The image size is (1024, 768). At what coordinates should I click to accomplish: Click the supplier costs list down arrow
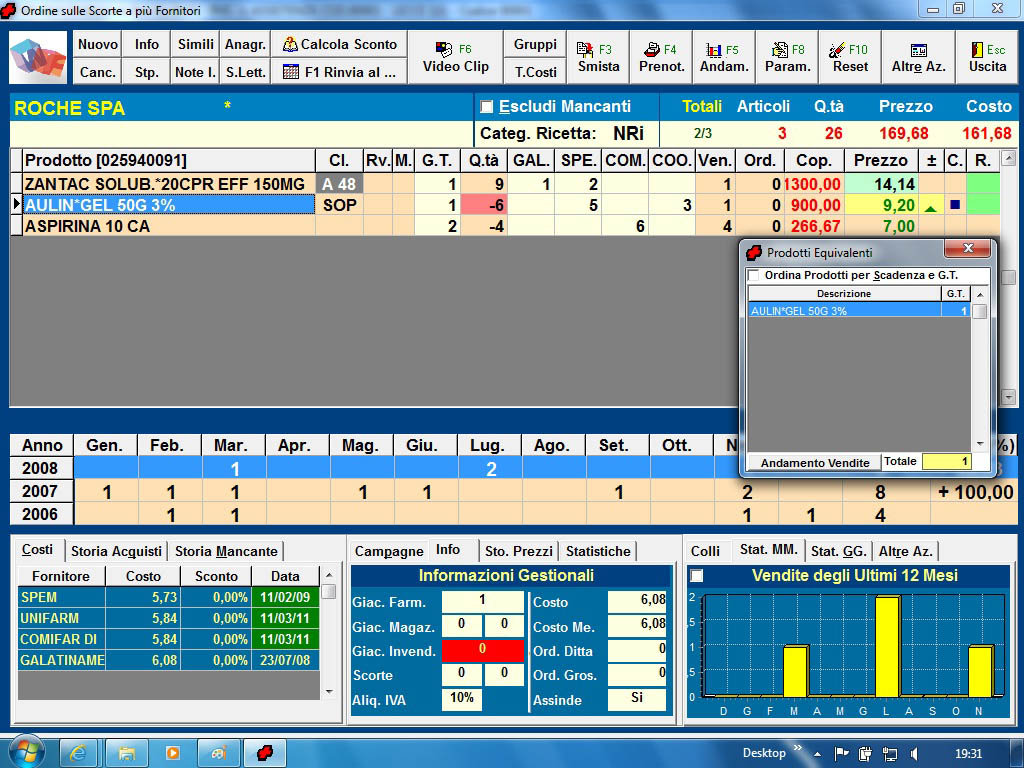(x=328, y=691)
